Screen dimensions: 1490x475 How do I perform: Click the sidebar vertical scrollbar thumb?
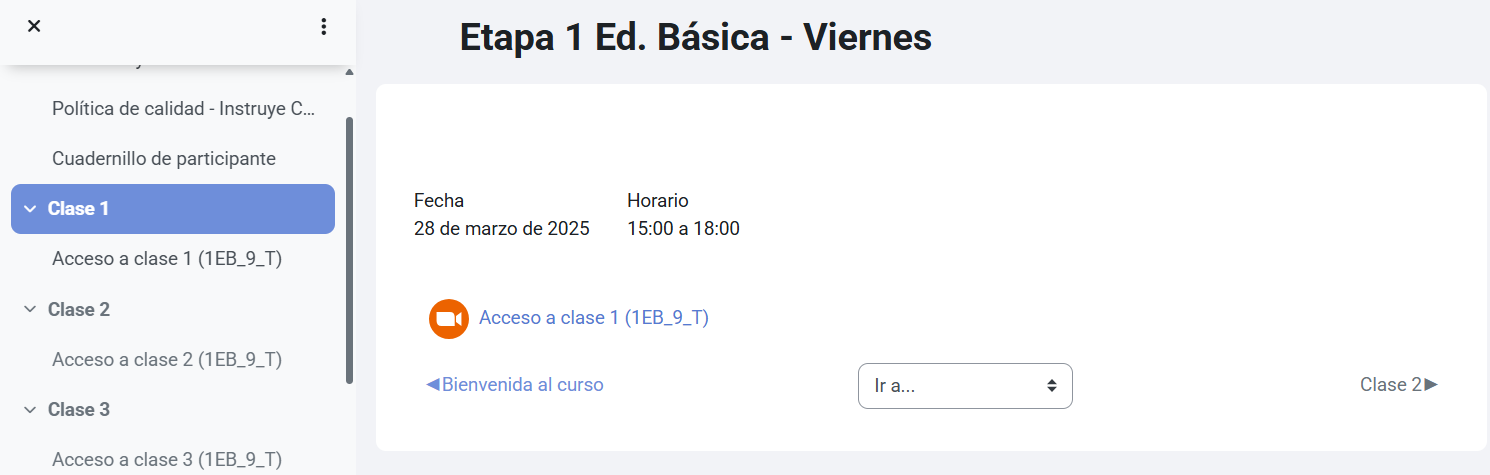349,251
